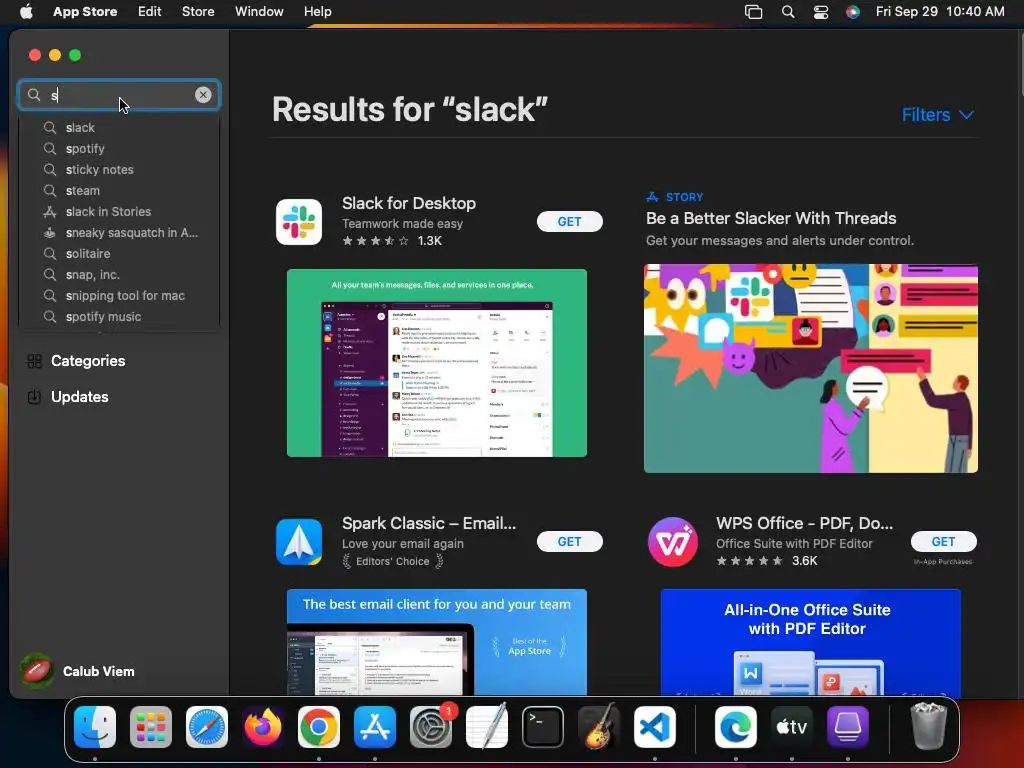Click the magnifier icon in the search field
The height and width of the screenshot is (768, 1024).
click(34, 95)
